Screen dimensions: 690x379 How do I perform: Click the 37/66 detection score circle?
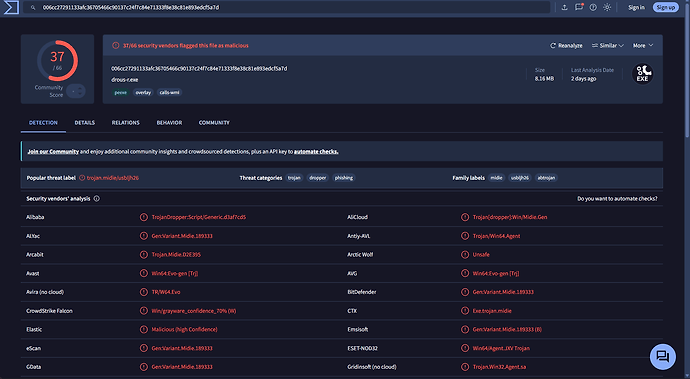[x=57, y=61]
